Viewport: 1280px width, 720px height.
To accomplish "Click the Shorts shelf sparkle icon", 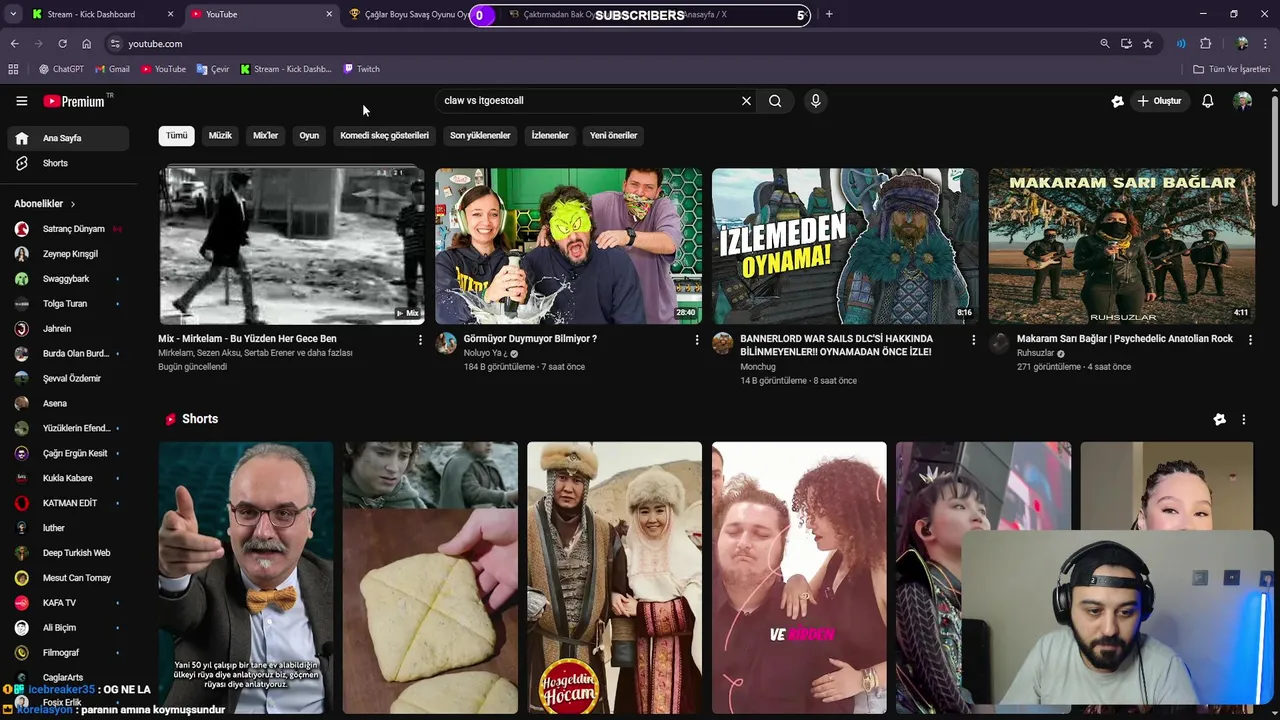I will pyautogui.click(x=1219, y=420).
